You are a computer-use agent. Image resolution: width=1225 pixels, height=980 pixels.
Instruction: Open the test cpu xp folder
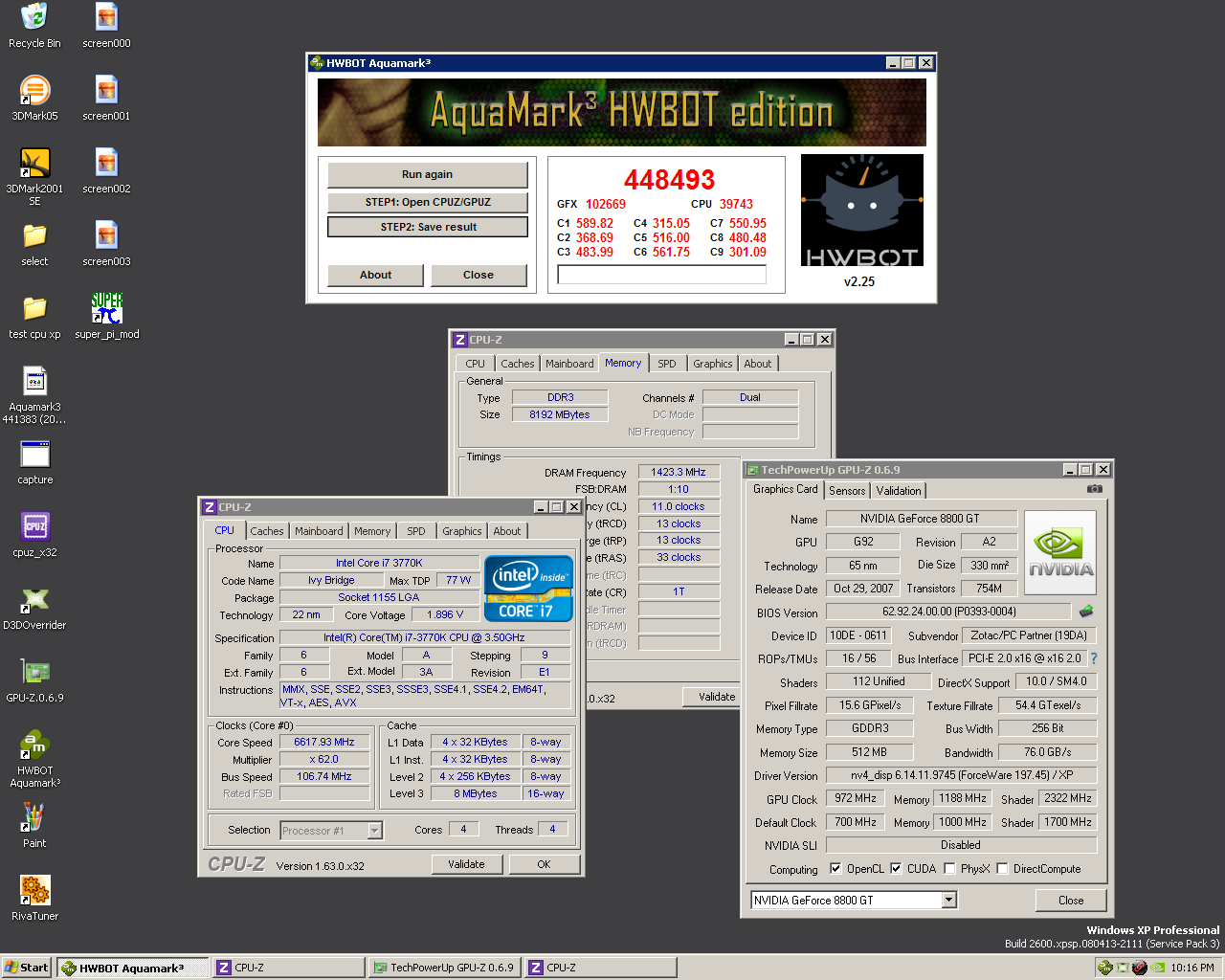pos(34,317)
